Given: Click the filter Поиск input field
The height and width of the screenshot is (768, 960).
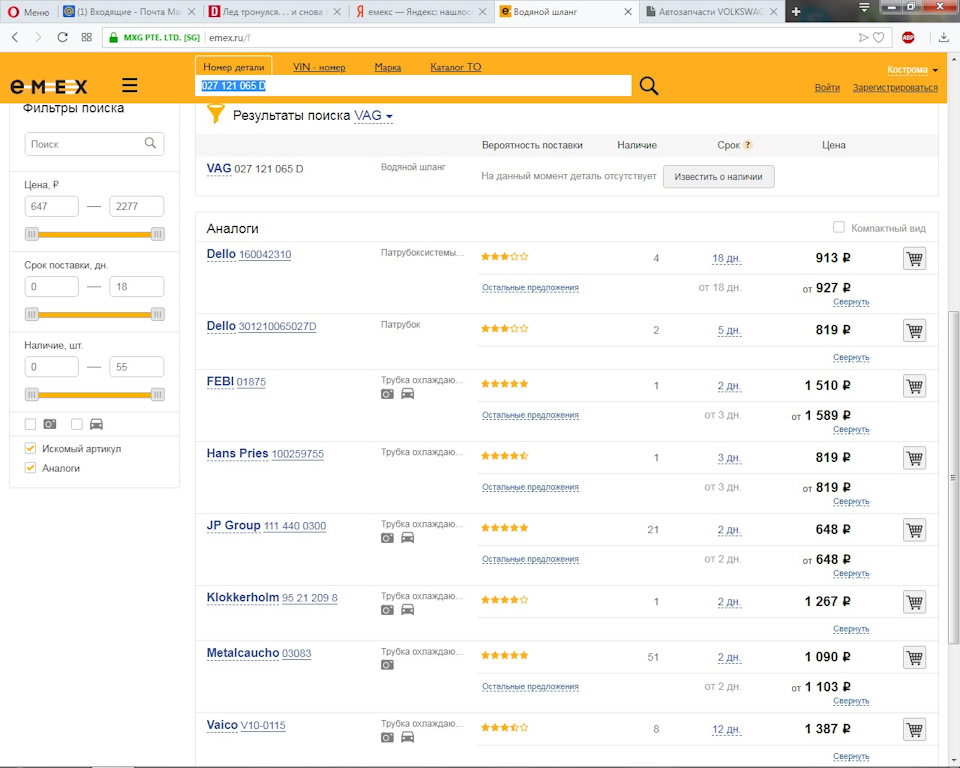Looking at the screenshot, I should [84, 144].
